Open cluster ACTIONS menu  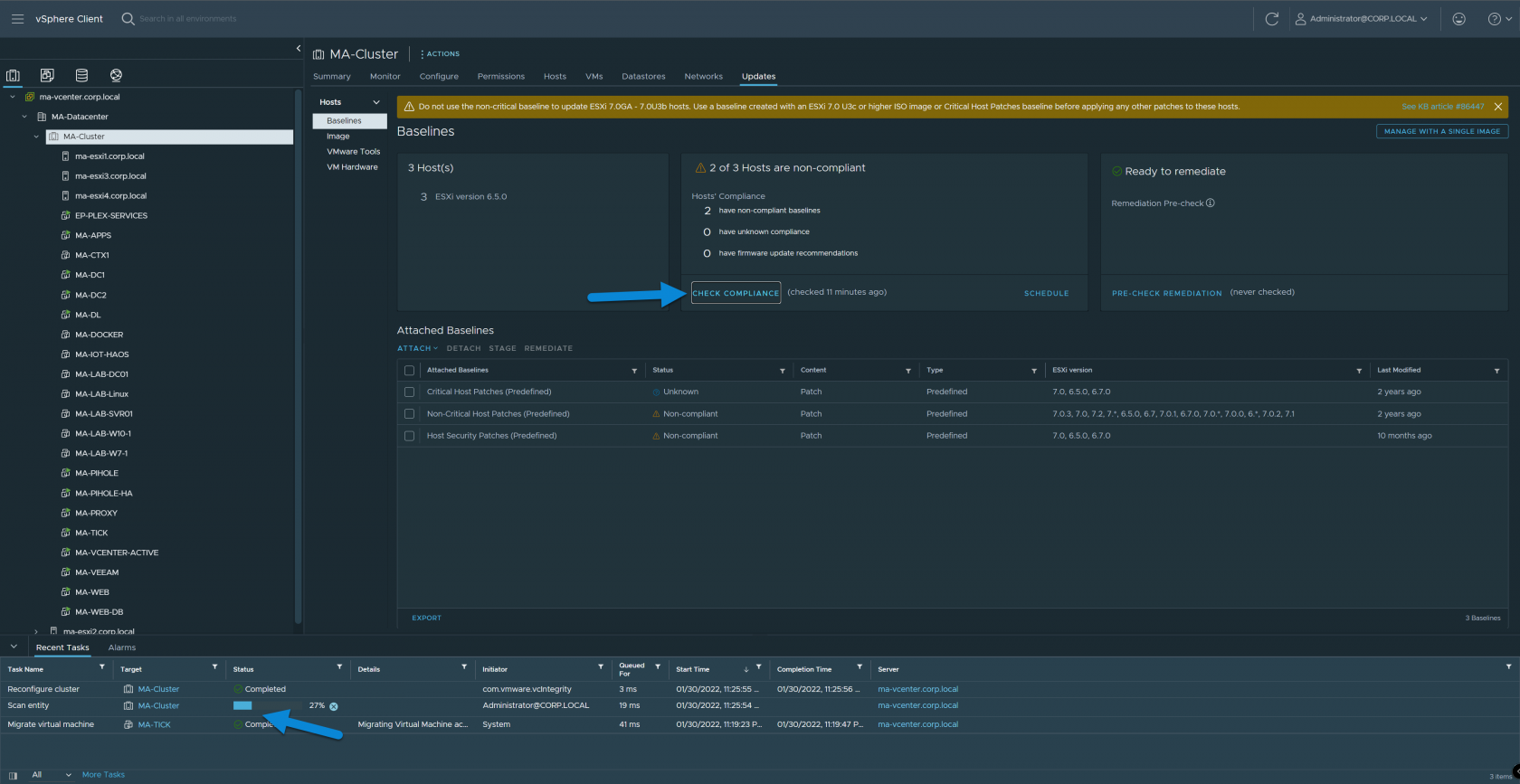441,54
